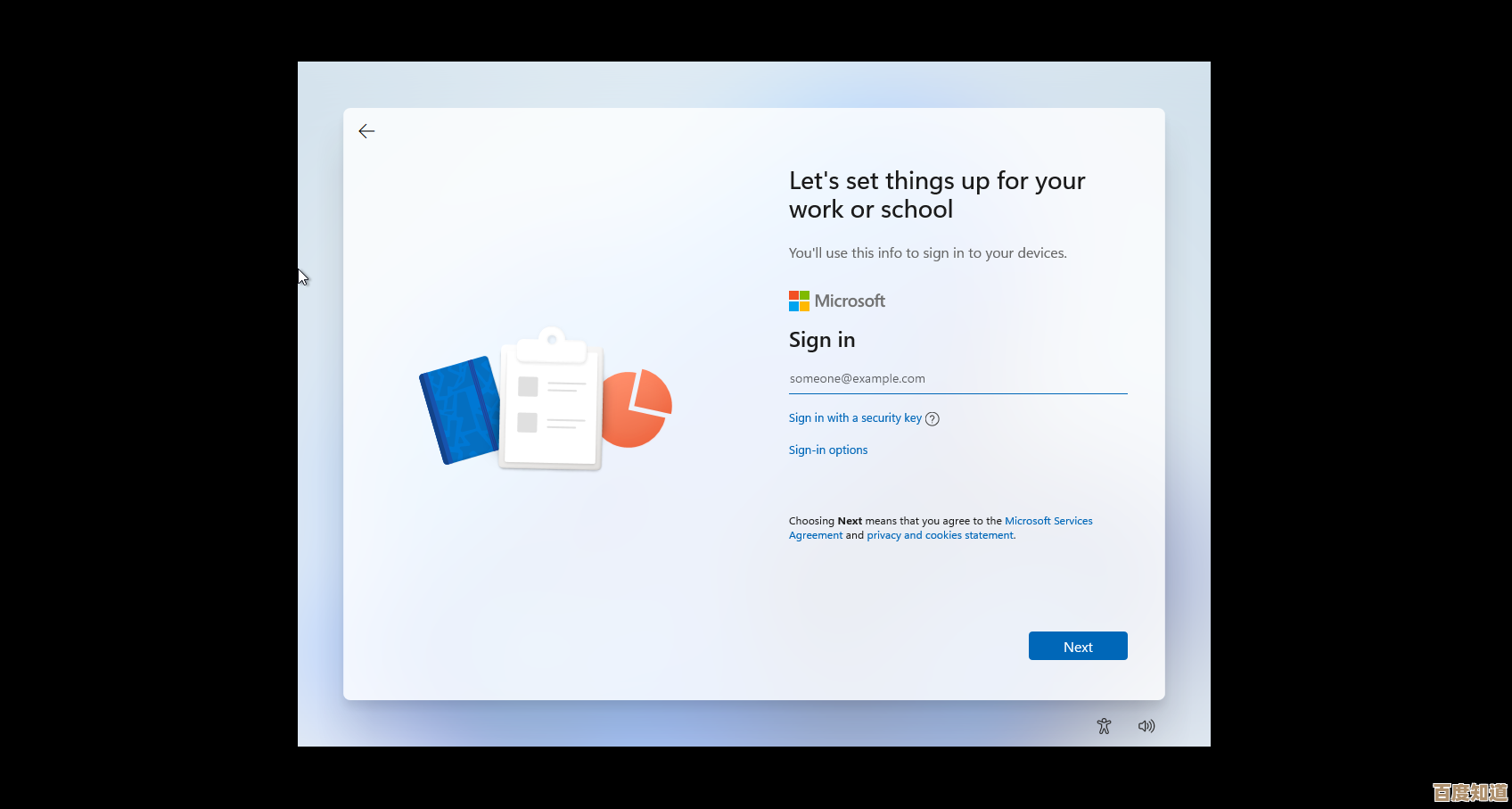
Task: Click the security key help question mark
Action: [x=933, y=419]
